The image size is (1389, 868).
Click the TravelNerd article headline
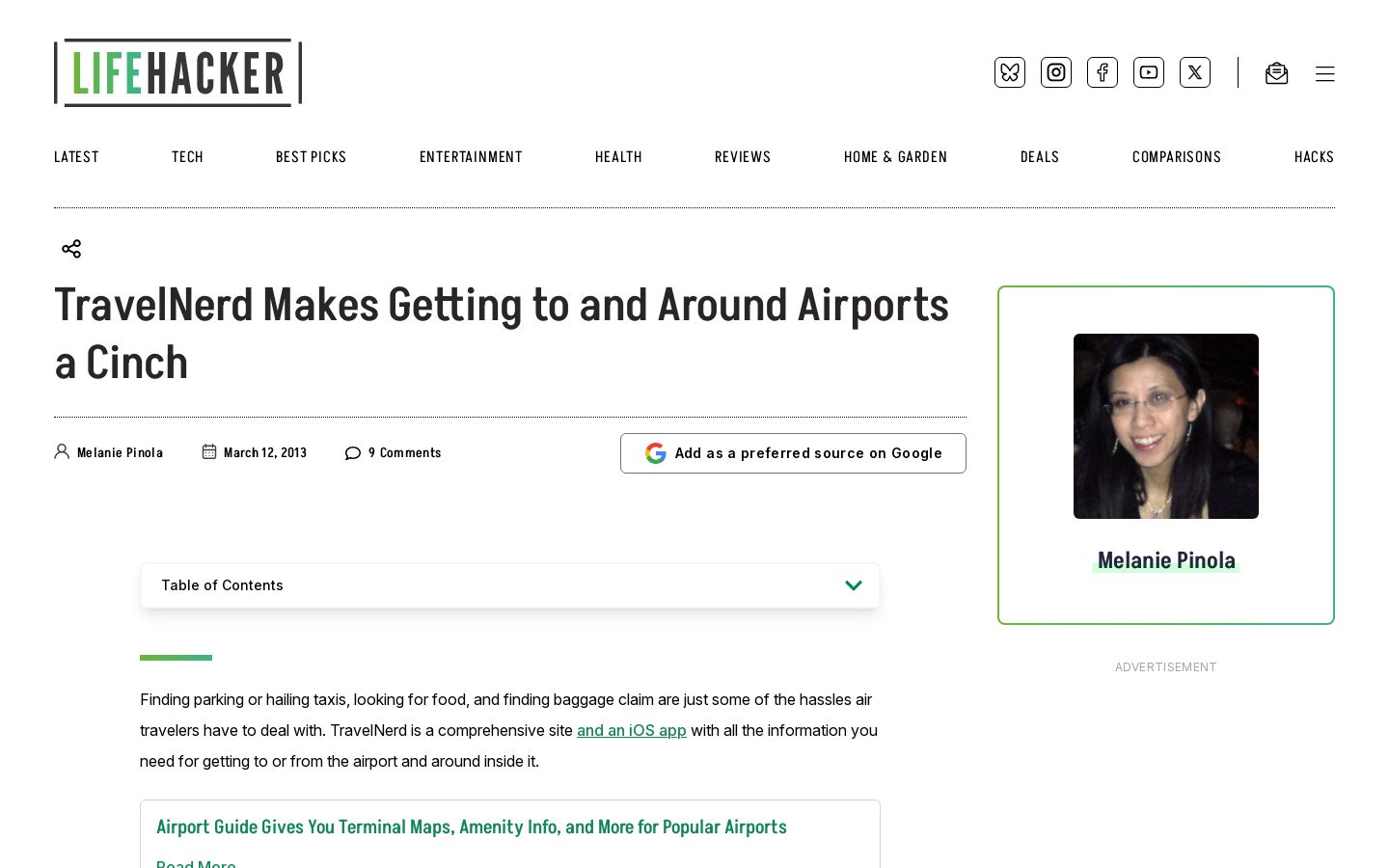[x=502, y=335]
